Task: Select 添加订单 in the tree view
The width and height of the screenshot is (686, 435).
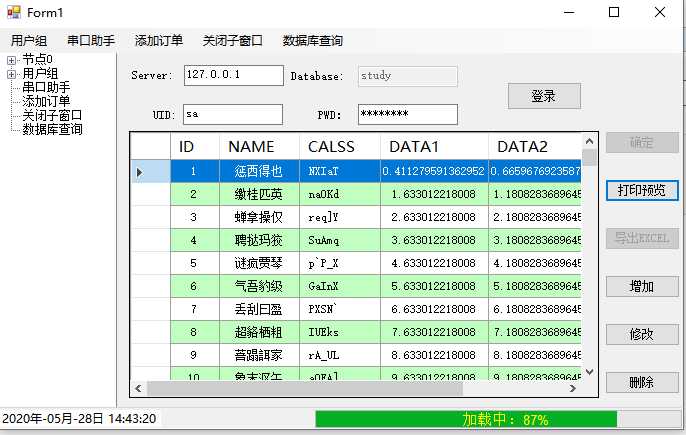Action: [x=46, y=101]
